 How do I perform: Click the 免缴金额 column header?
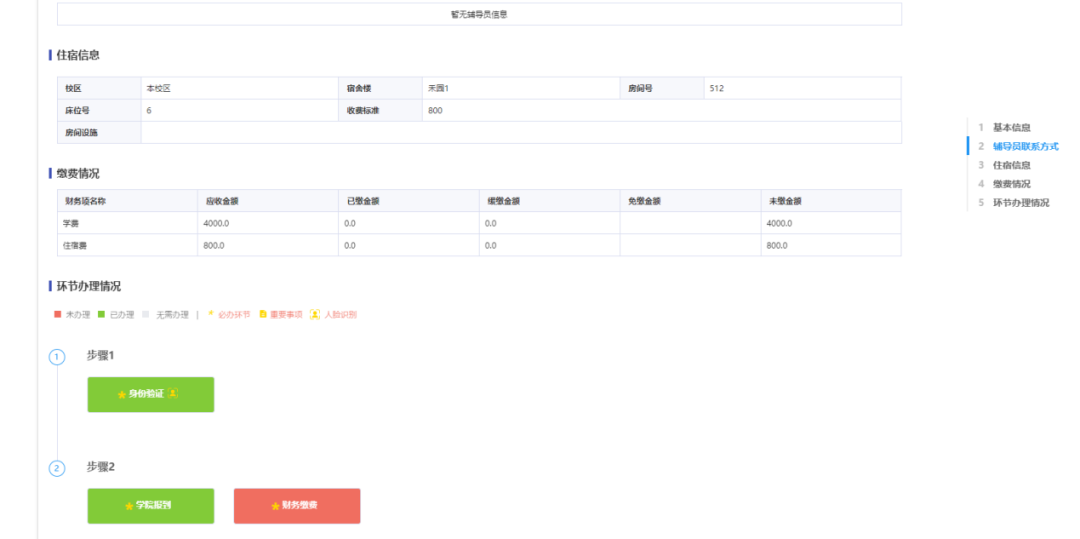[x=690, y=201]
